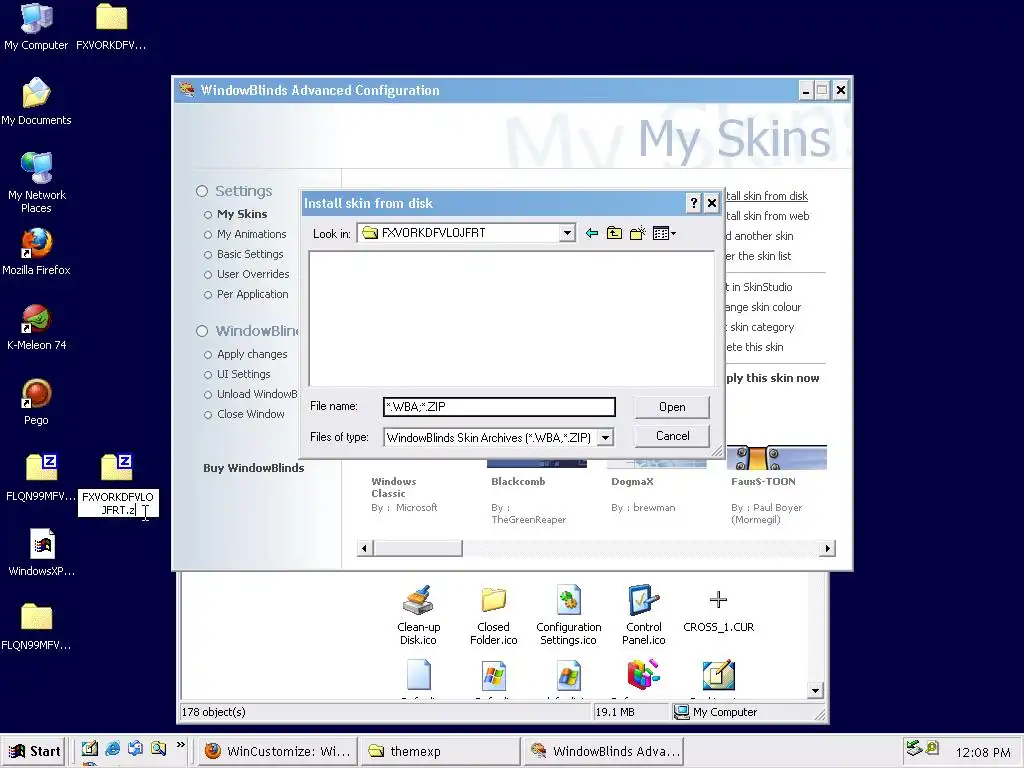
Task: Click the Cancel button in dialog
Action: (672, 436)
